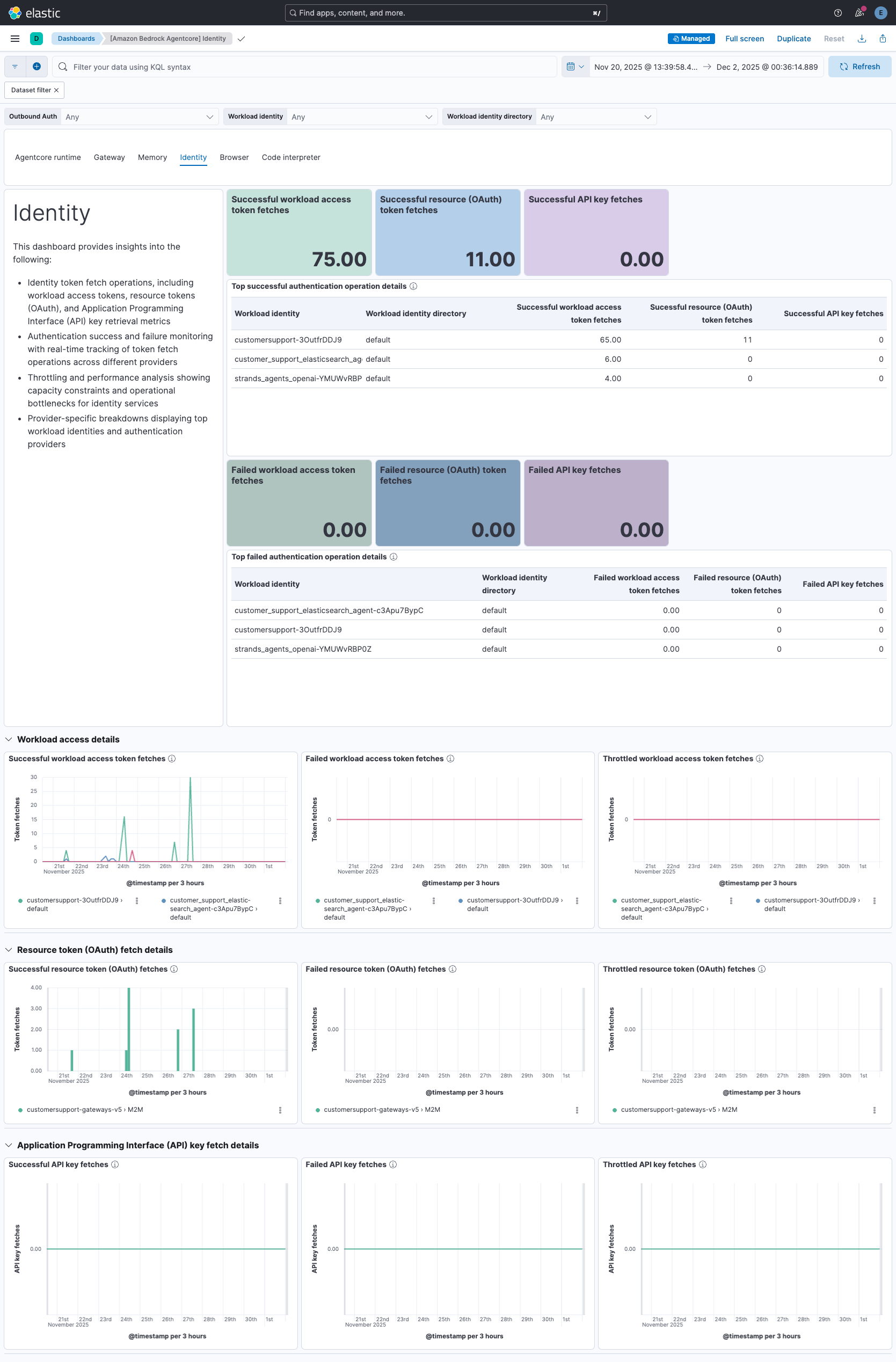Click the download dashboard icon
The width and height of the screenshot is (896, 1362).
[x=862, y=38]
